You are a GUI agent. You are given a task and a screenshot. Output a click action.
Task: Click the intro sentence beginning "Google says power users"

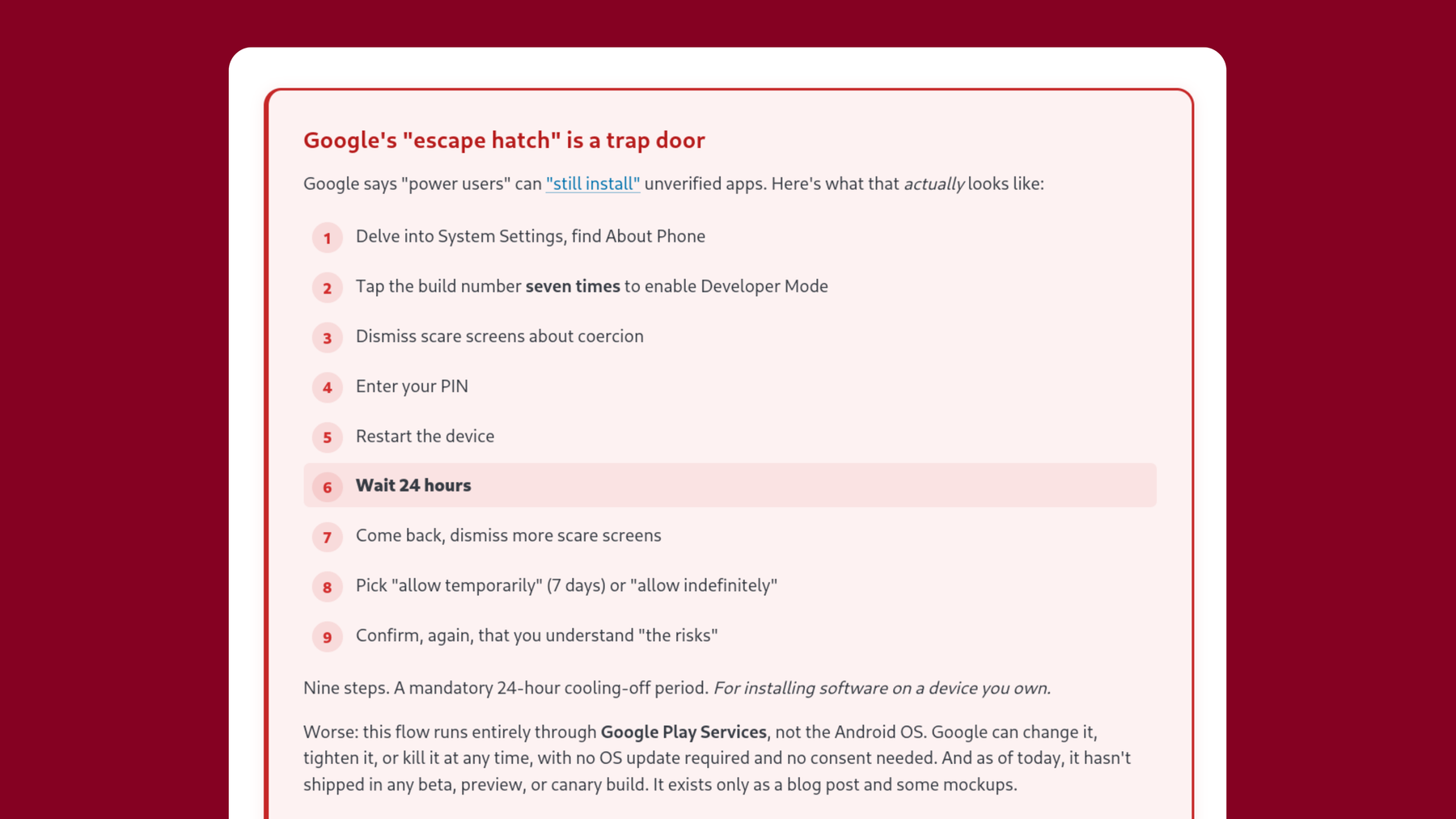674,184
